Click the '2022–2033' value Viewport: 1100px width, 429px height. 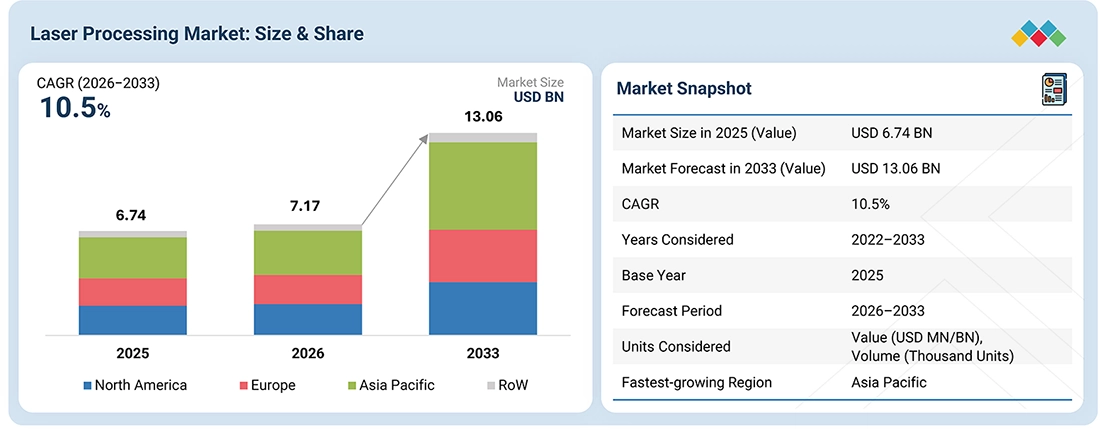click(887, 240)
